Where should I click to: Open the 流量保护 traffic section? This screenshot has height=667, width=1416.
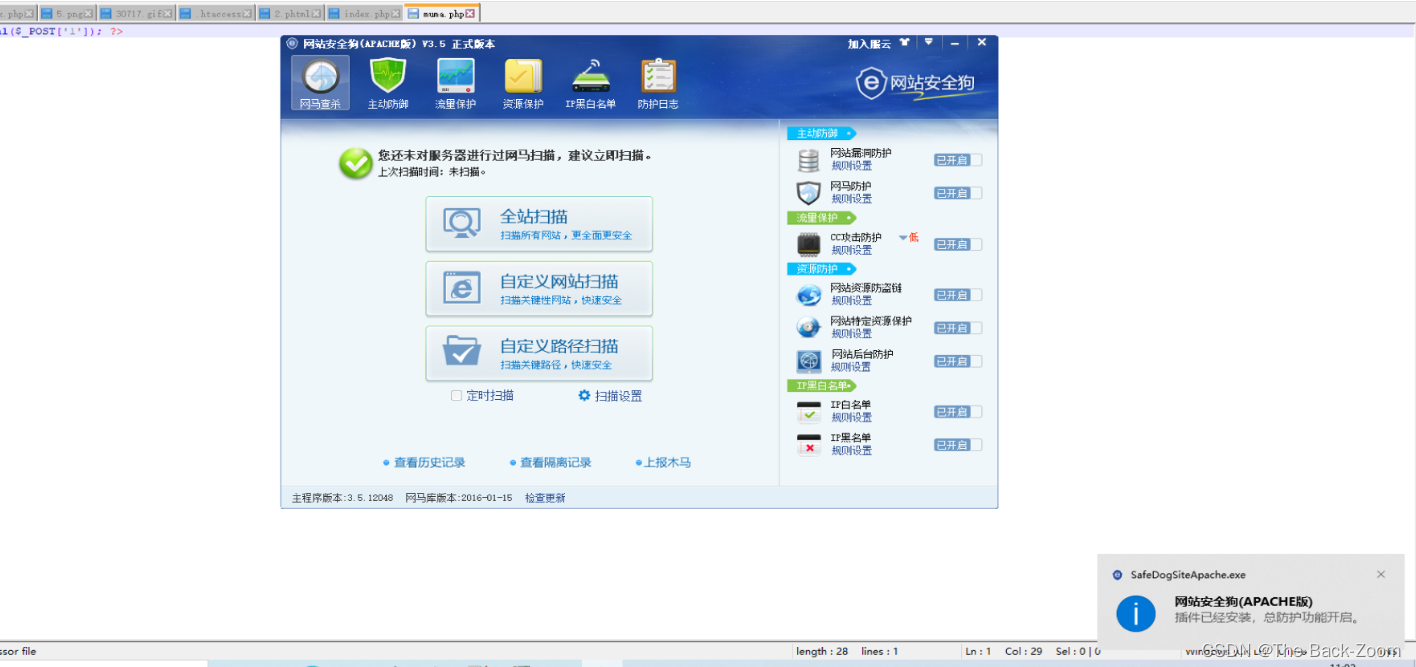pyautogui.click(x=456, y=83)
